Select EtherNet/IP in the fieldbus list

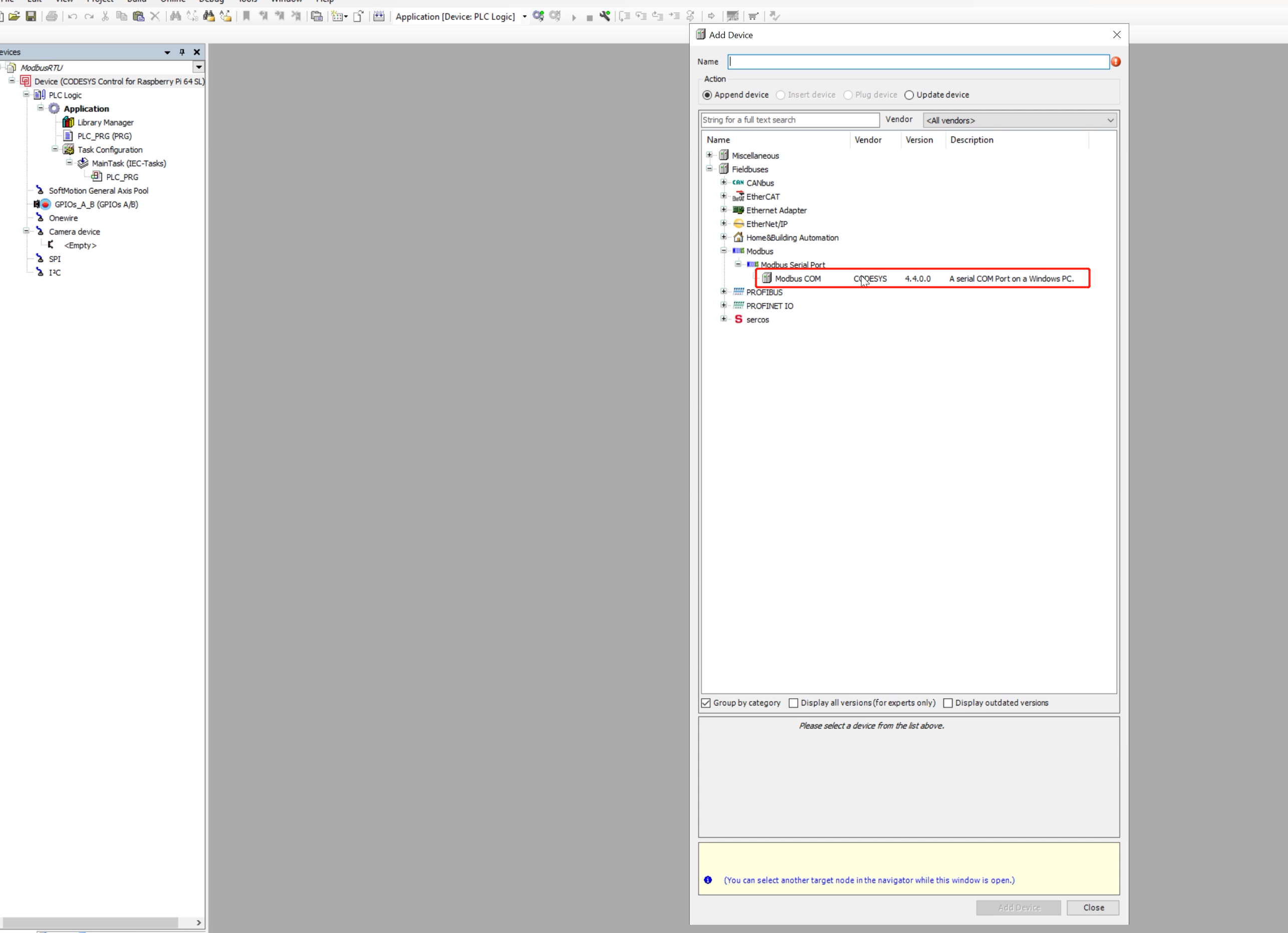766,224
